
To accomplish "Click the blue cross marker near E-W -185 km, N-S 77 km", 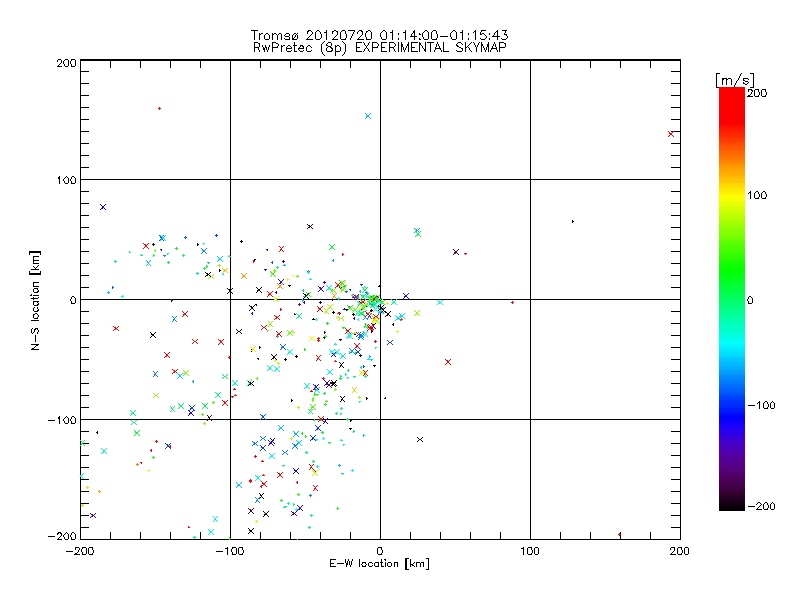I will coord(103,207).
